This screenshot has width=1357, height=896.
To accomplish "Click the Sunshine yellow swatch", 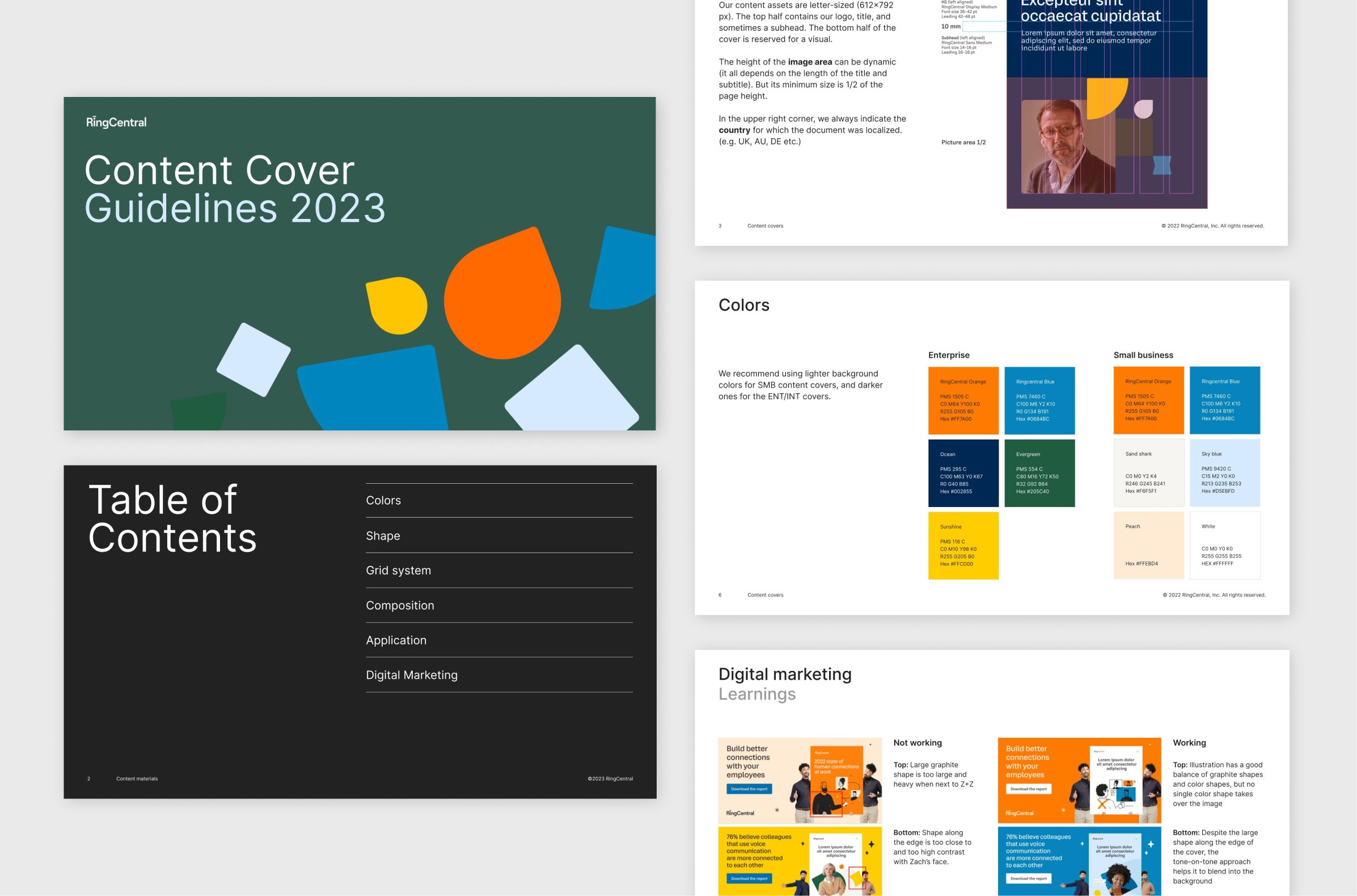I will 963,546.
